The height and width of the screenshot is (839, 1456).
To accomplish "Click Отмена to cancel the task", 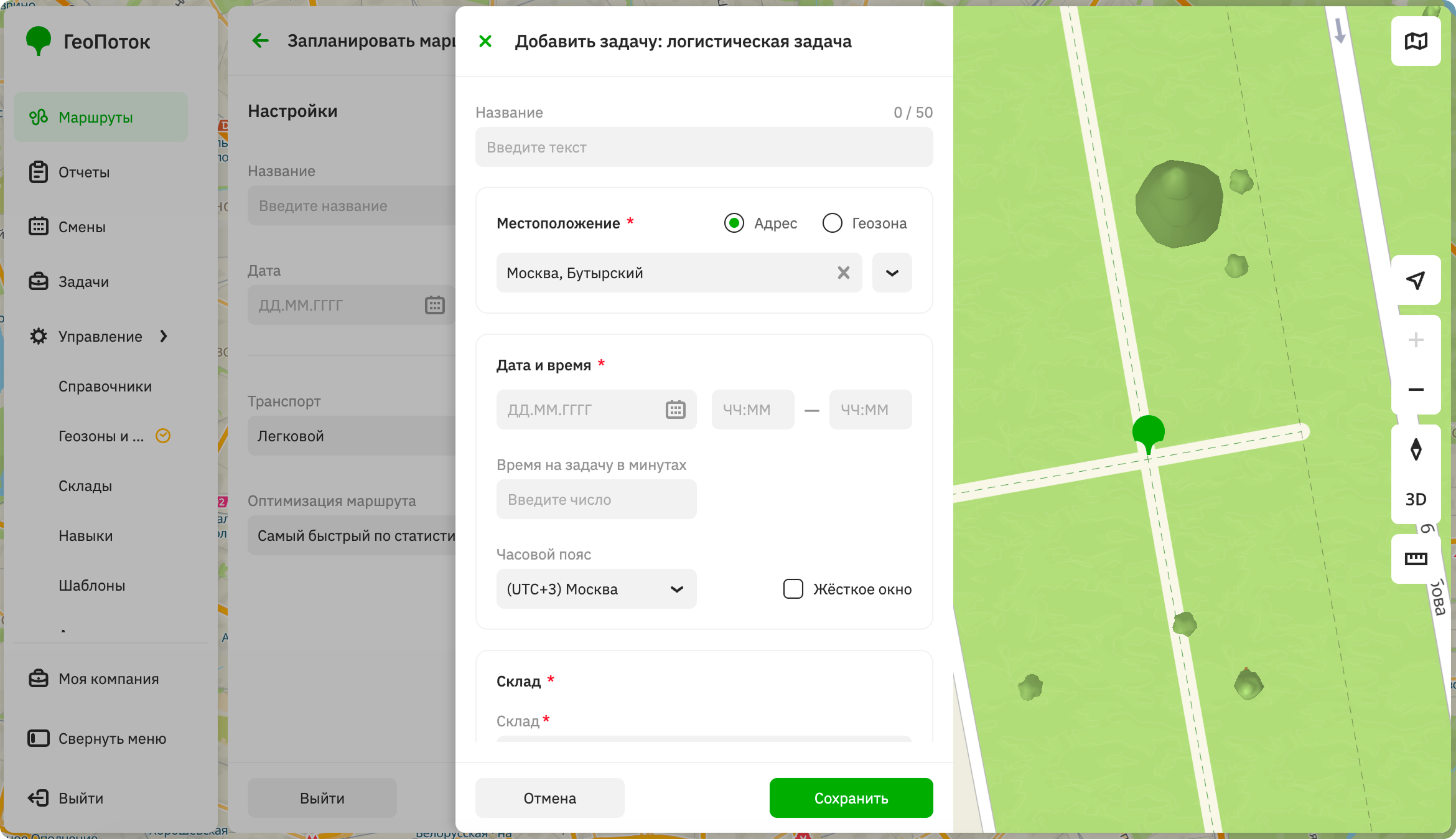I will pyautogui.click(x=550, y=798).
